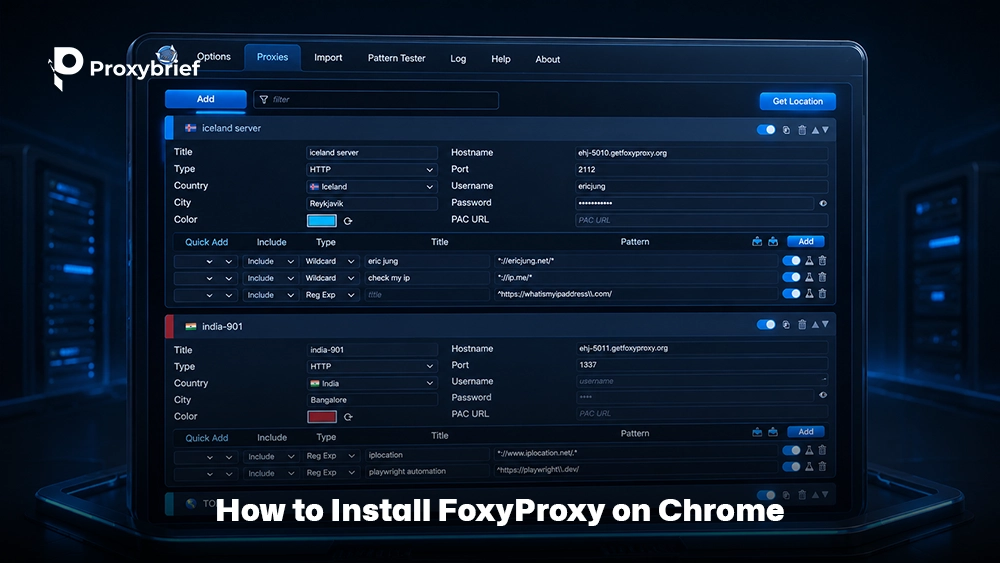Open Include dropdown for iplocation pattern

coord(270,457)
